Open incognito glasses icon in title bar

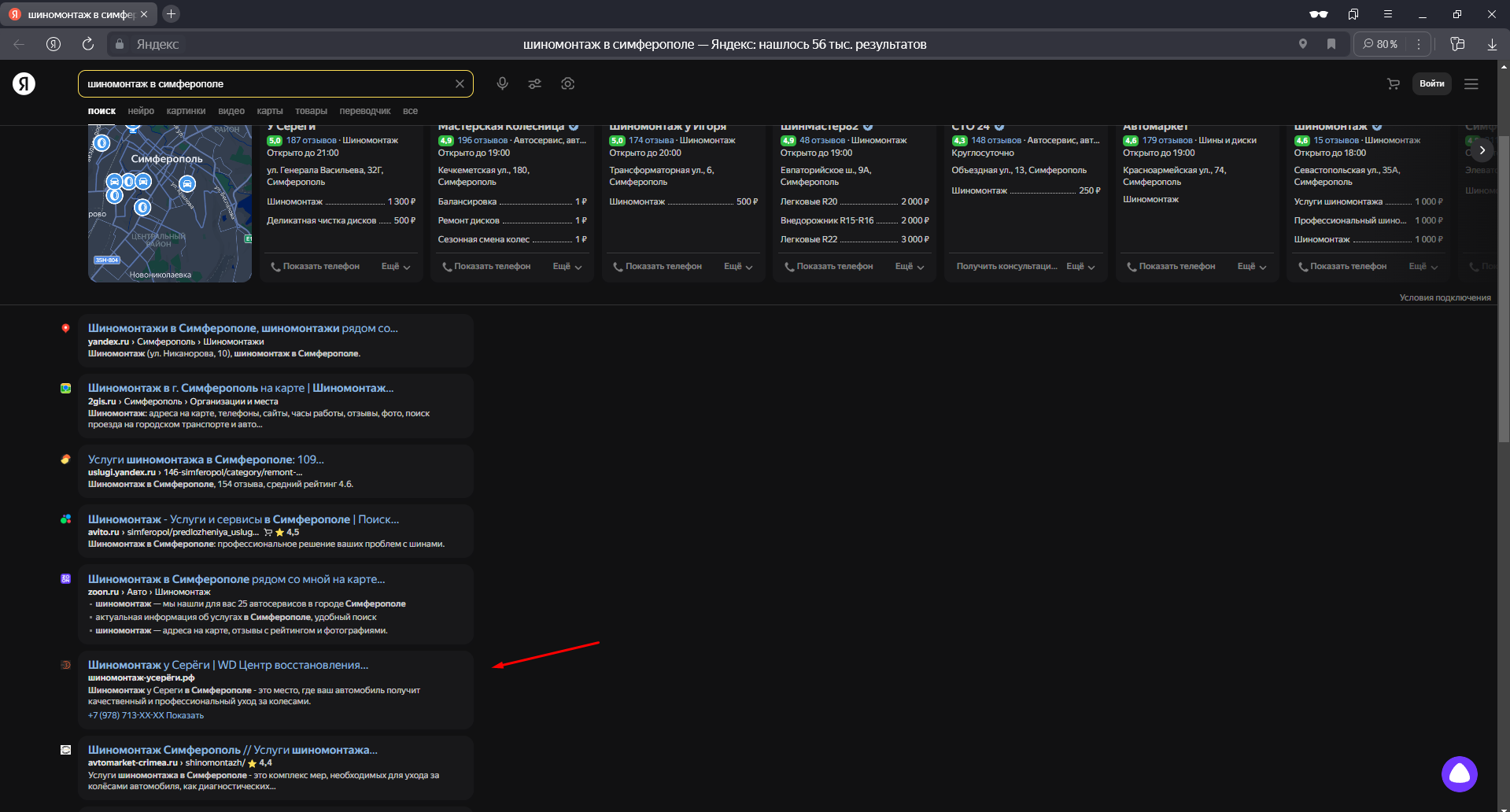pos(1319,14)
